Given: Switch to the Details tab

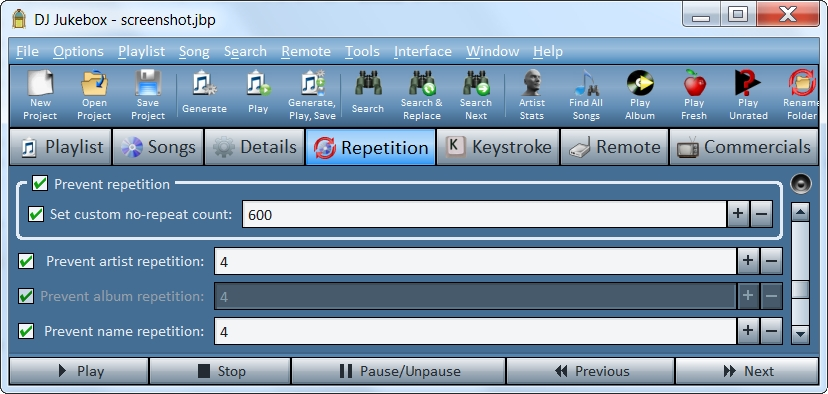Looking at the screenshot, I should 254,147.
